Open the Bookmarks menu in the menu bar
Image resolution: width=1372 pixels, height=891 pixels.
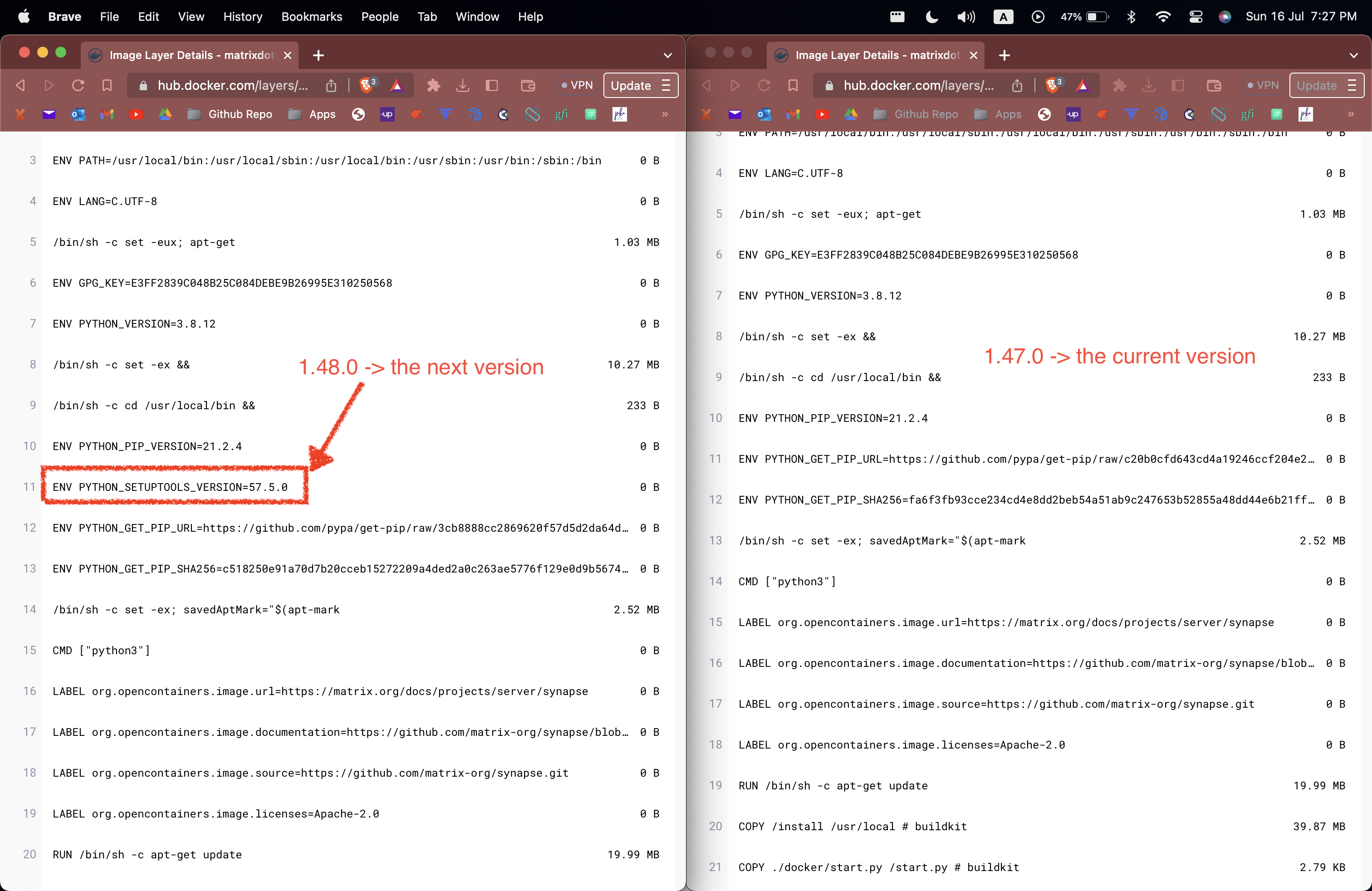pos(311,17)
